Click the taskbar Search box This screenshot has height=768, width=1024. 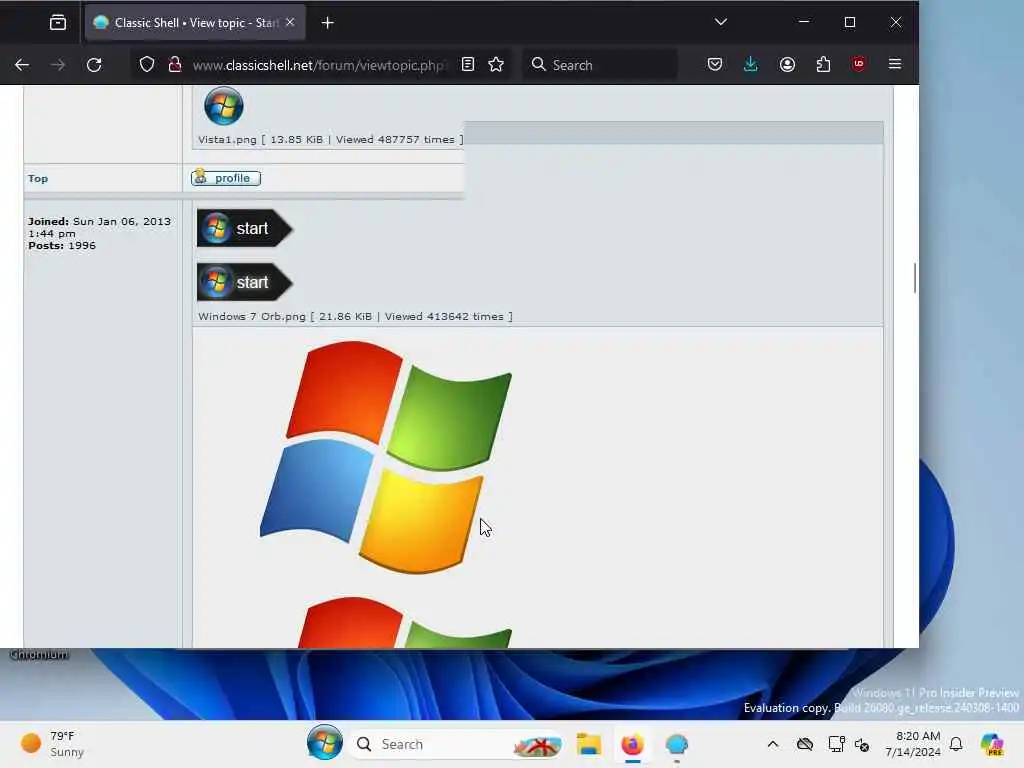pyautogui.click(x=457, y=744)
